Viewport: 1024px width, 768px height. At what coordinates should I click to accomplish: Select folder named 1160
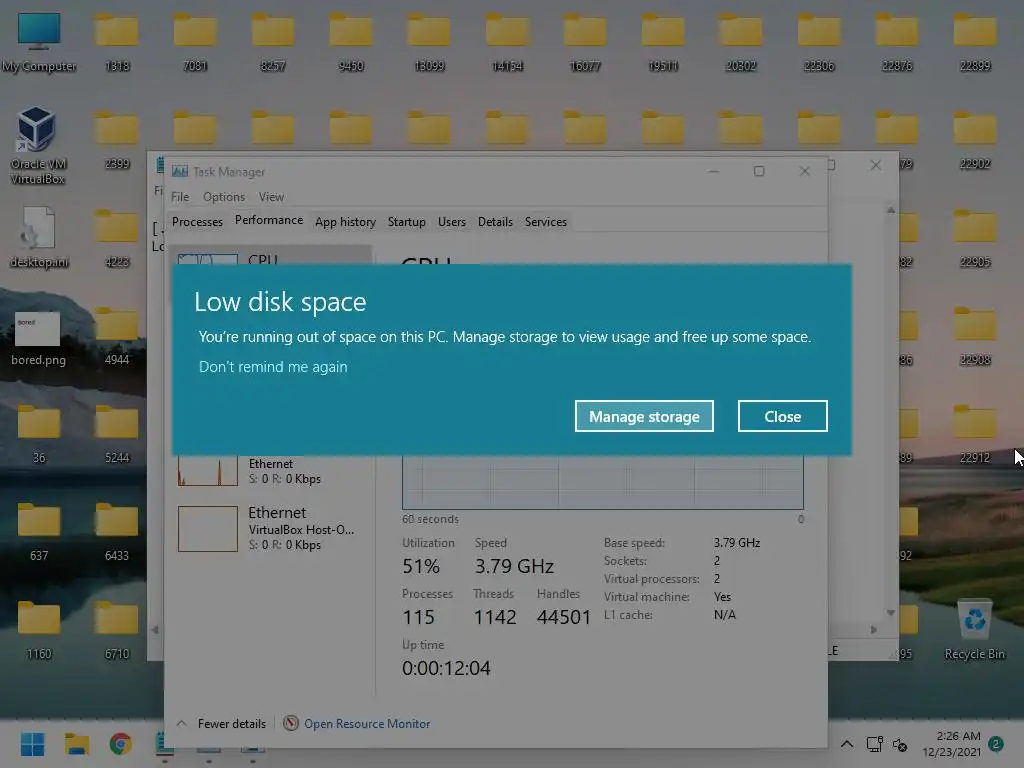[x=39, y=630]
